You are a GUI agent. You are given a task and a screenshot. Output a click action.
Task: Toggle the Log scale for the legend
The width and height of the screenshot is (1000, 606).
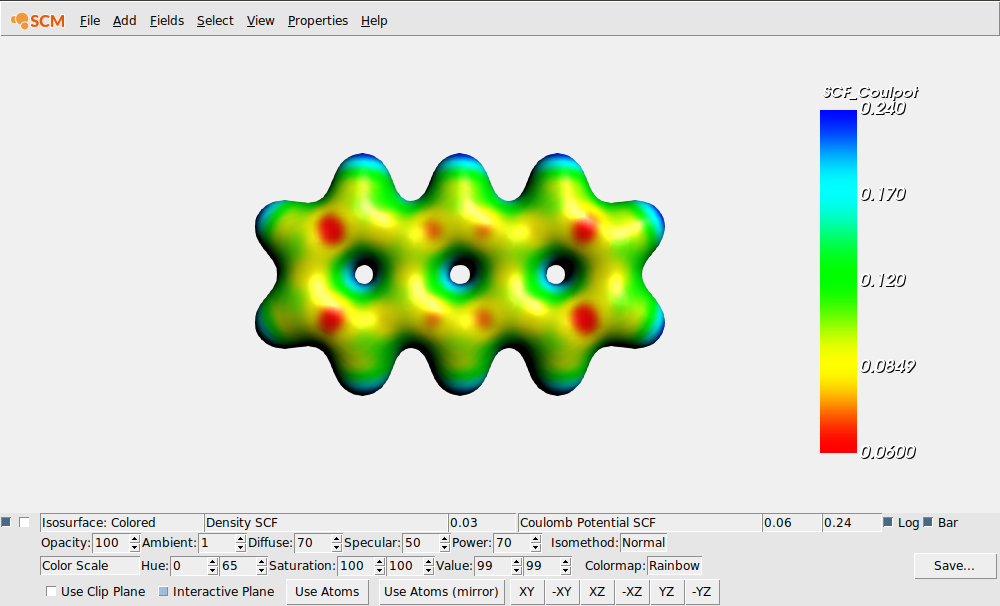[887, 521]
